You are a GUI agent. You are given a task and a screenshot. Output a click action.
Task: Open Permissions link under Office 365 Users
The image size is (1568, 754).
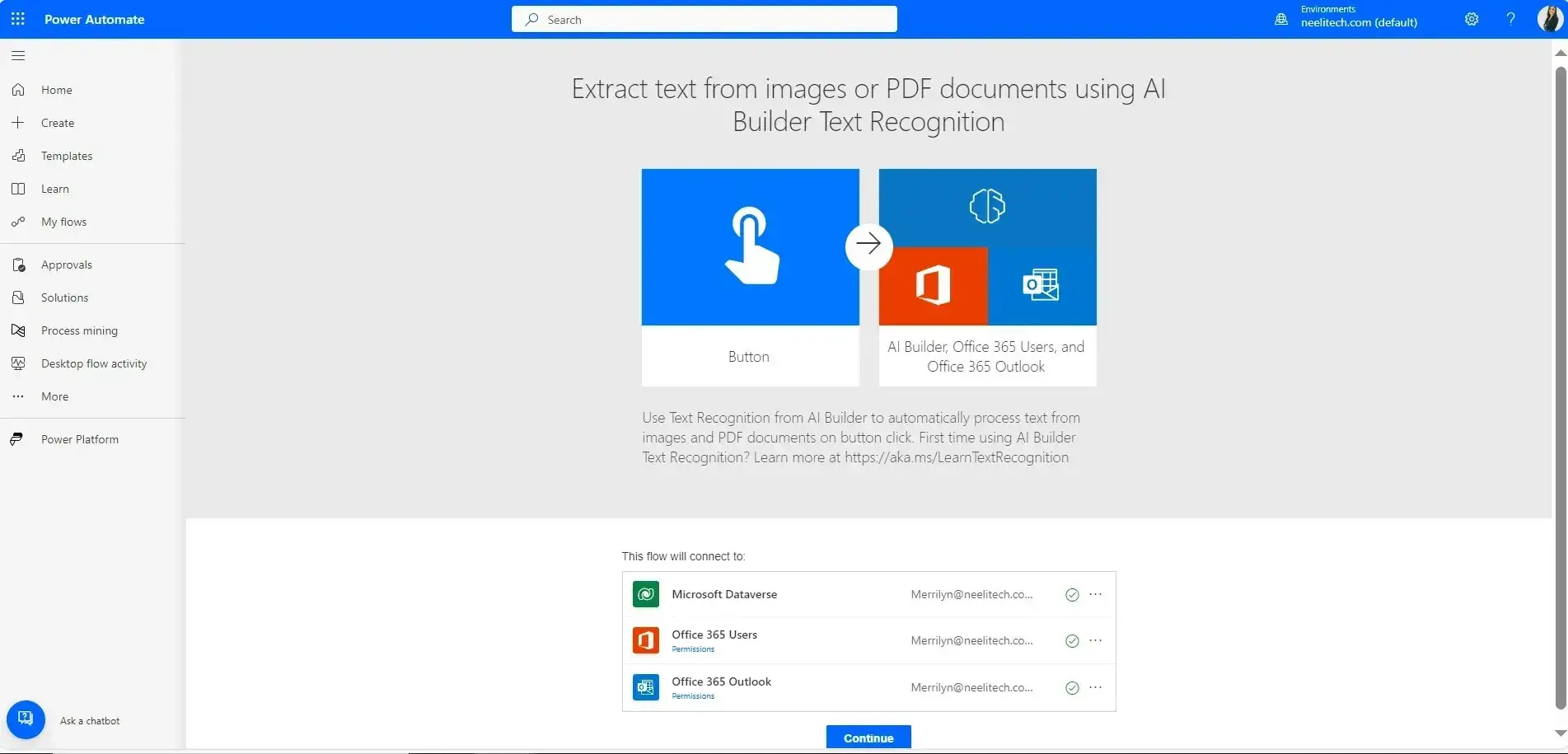[x=693, y=649]
